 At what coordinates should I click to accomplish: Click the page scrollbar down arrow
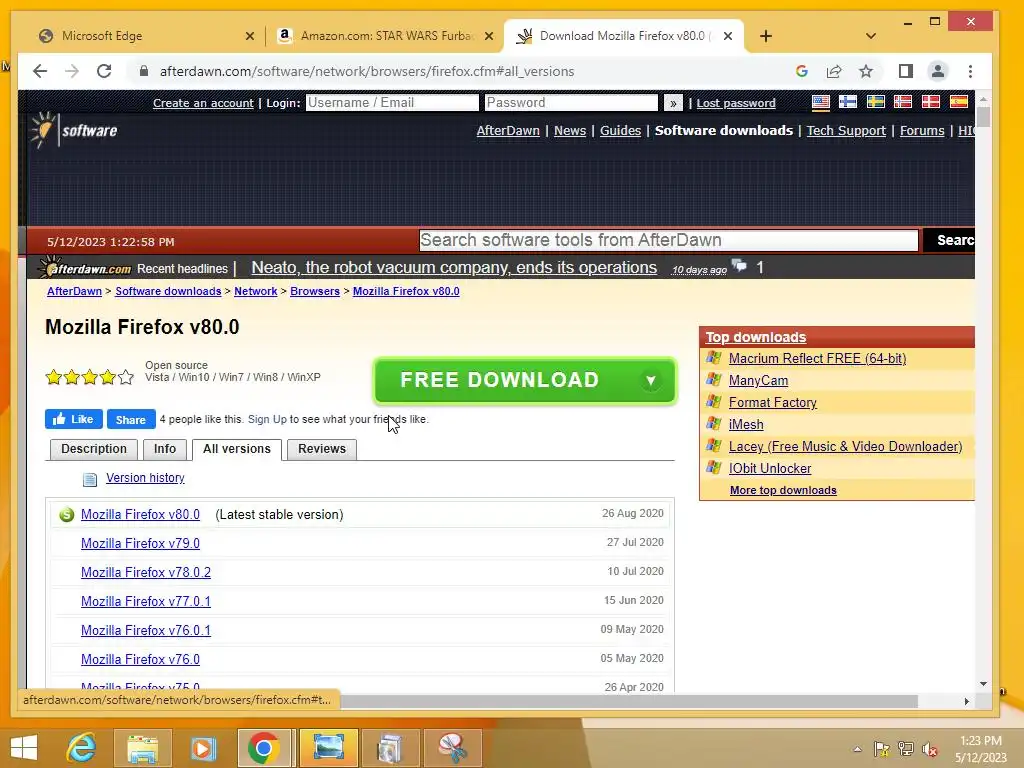(984, 684)
